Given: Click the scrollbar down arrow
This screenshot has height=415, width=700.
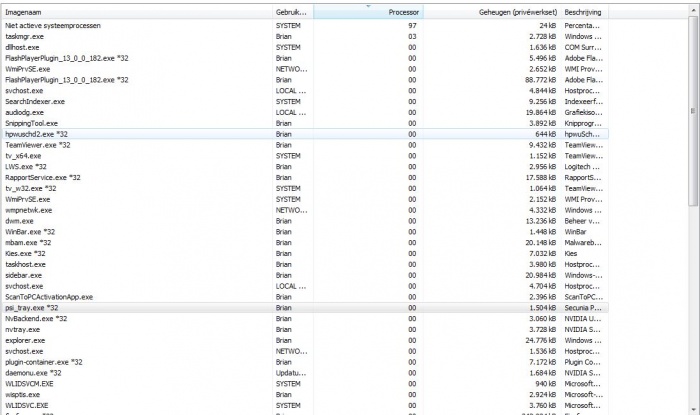Looking at the screenshot, I should pos(693,409).
